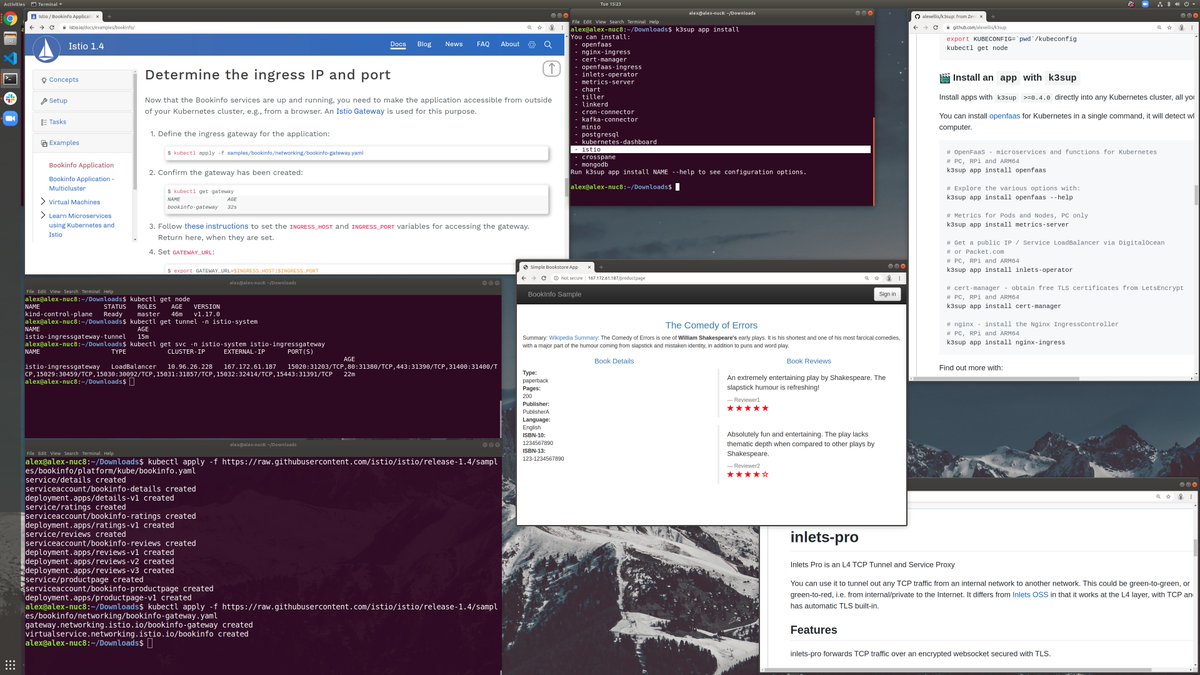Go back in the Istio browser window
Image resolution: width=1200 pixels, height=675 pixels.
pos(33,28)
